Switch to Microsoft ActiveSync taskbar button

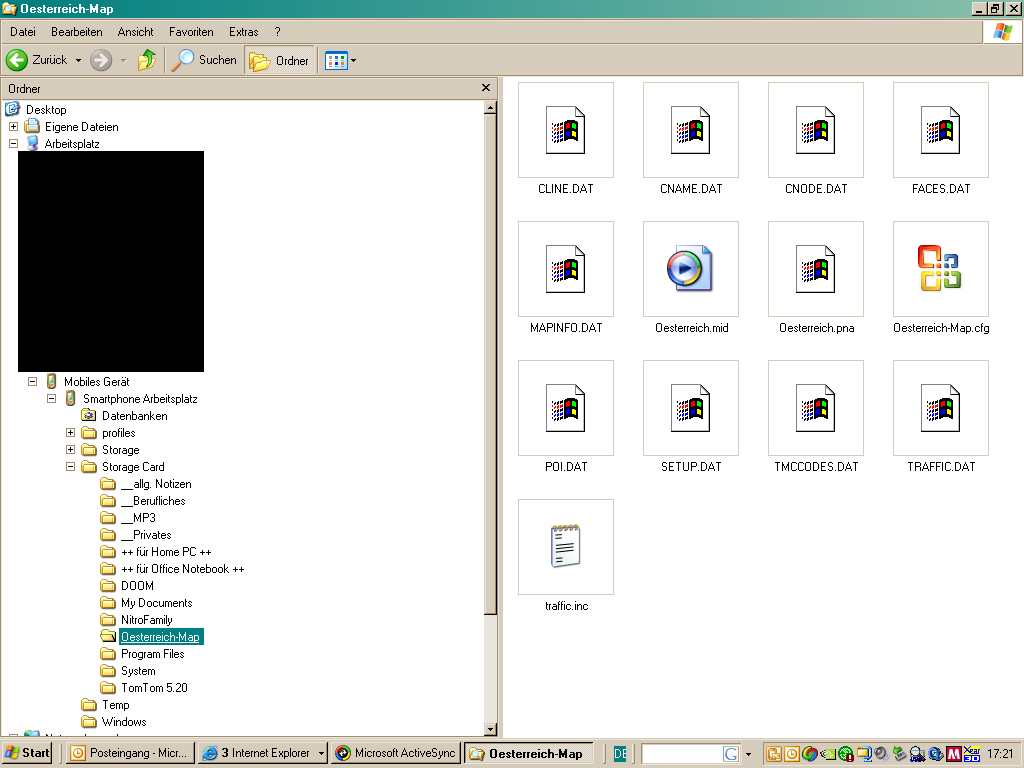[x=396, y=753]
